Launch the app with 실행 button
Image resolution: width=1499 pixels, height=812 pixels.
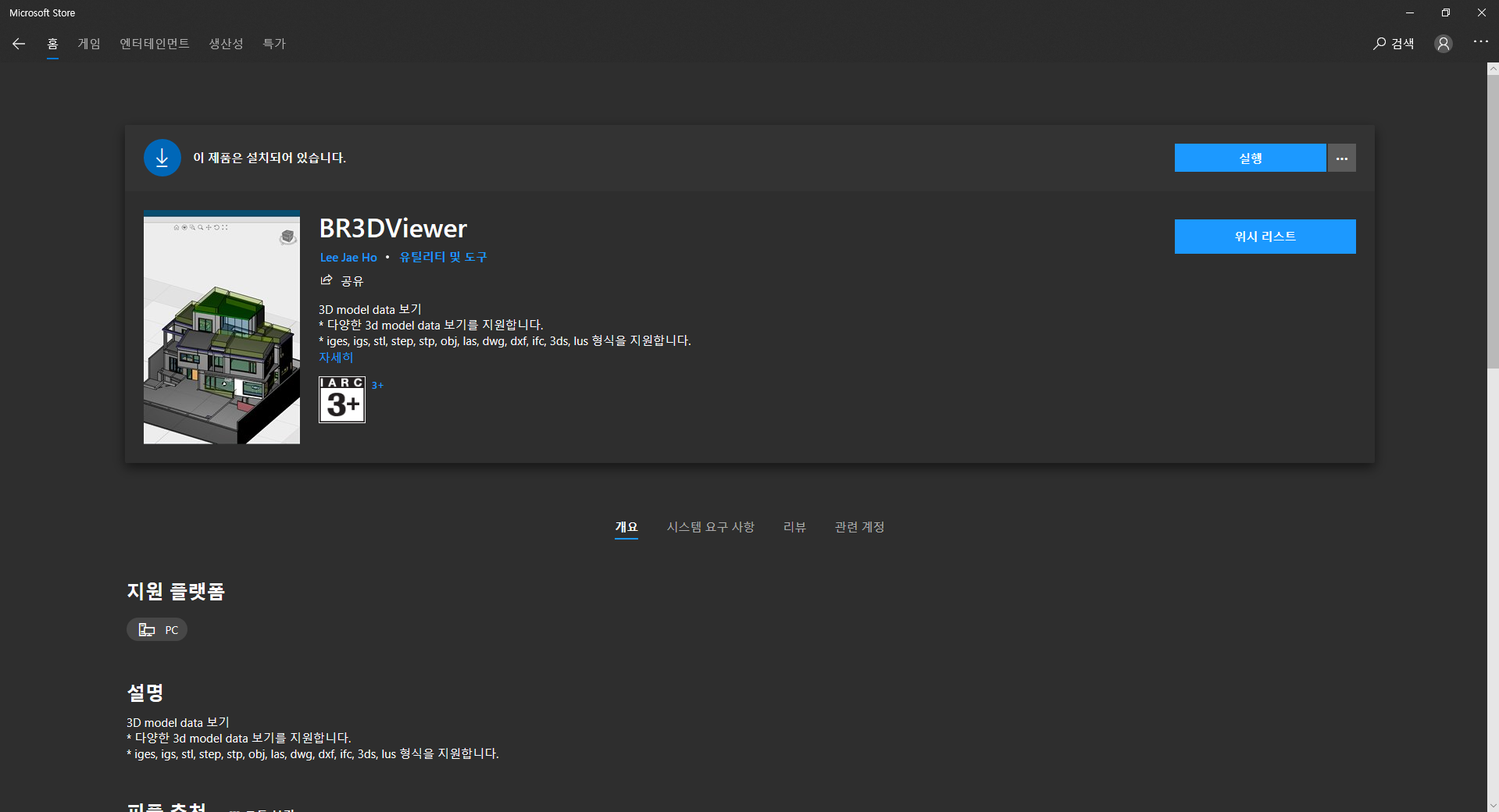[1250, 158]
